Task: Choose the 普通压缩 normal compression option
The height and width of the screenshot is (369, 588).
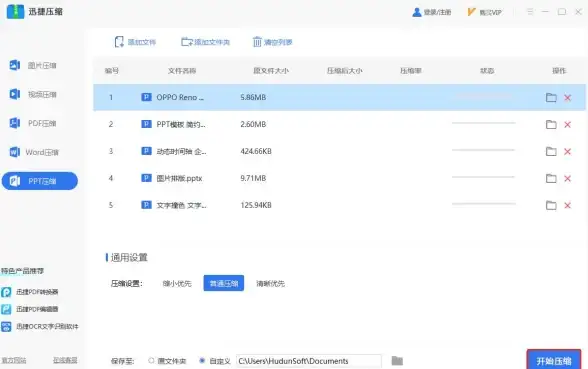Action: pyautogui.click(x=224, y=283)
